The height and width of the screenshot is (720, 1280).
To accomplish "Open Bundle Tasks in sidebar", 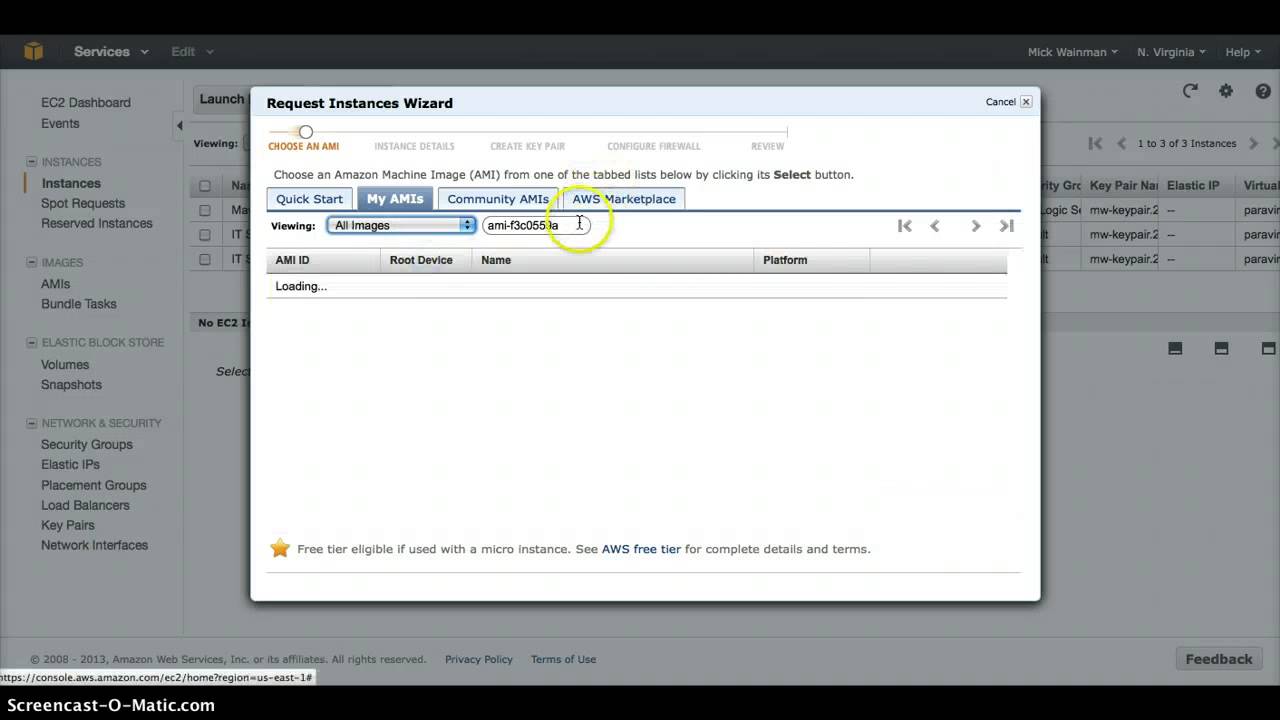I will click(79, 304).
